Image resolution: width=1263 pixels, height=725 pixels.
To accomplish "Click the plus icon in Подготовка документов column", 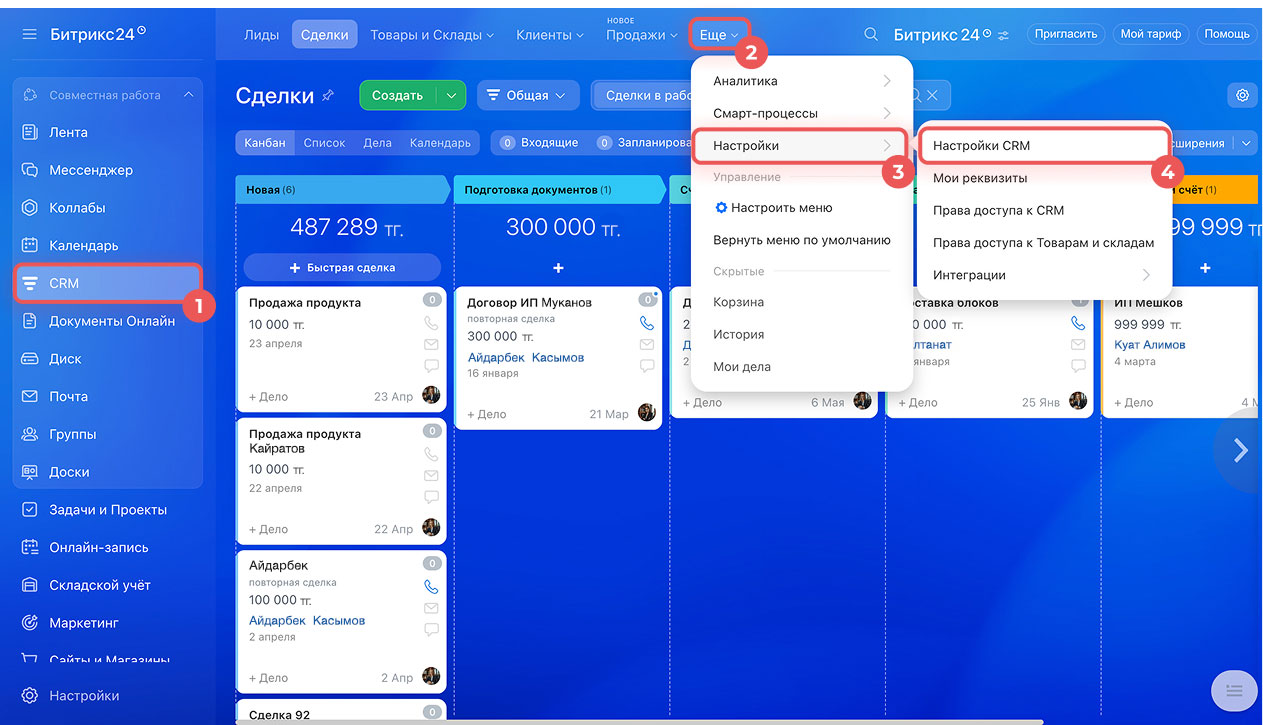I will [x=558, y=268].
